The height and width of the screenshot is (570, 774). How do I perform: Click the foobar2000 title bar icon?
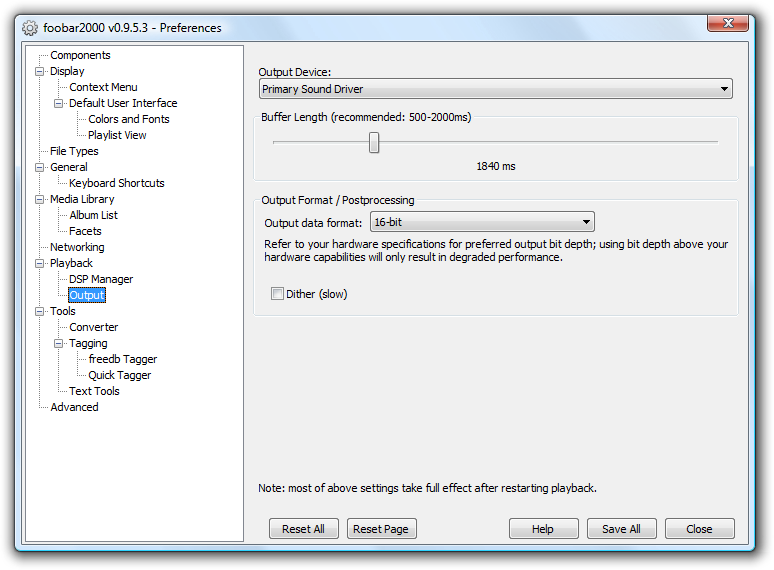[x=29, y=27]
